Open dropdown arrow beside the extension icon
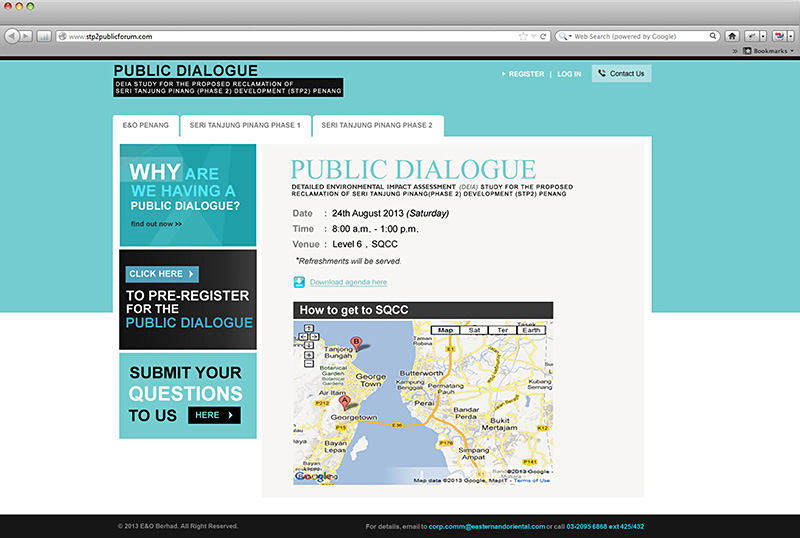This screenshot has width=800, height=538. click(790, 36)
